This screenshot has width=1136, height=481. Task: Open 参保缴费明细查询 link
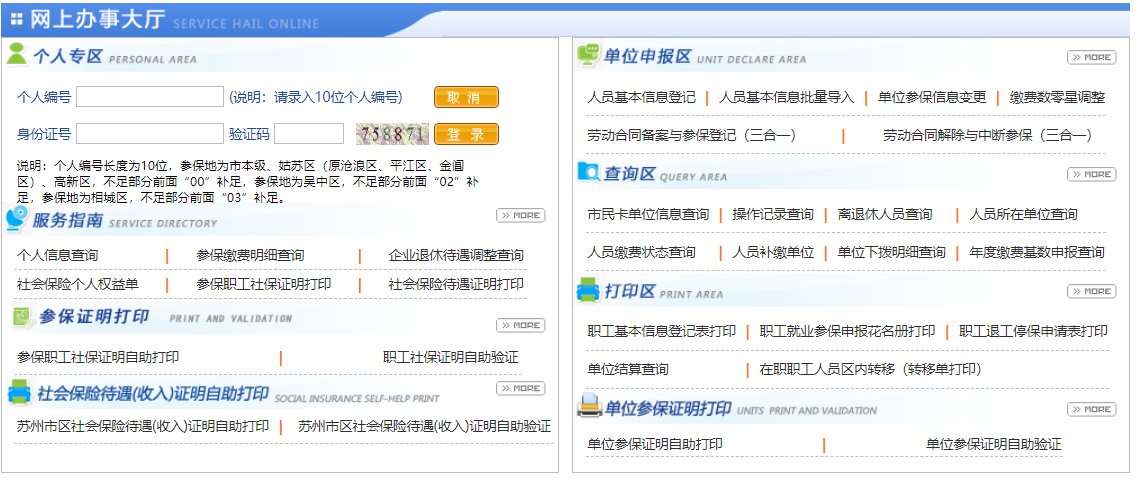click(x=250, y=256)
